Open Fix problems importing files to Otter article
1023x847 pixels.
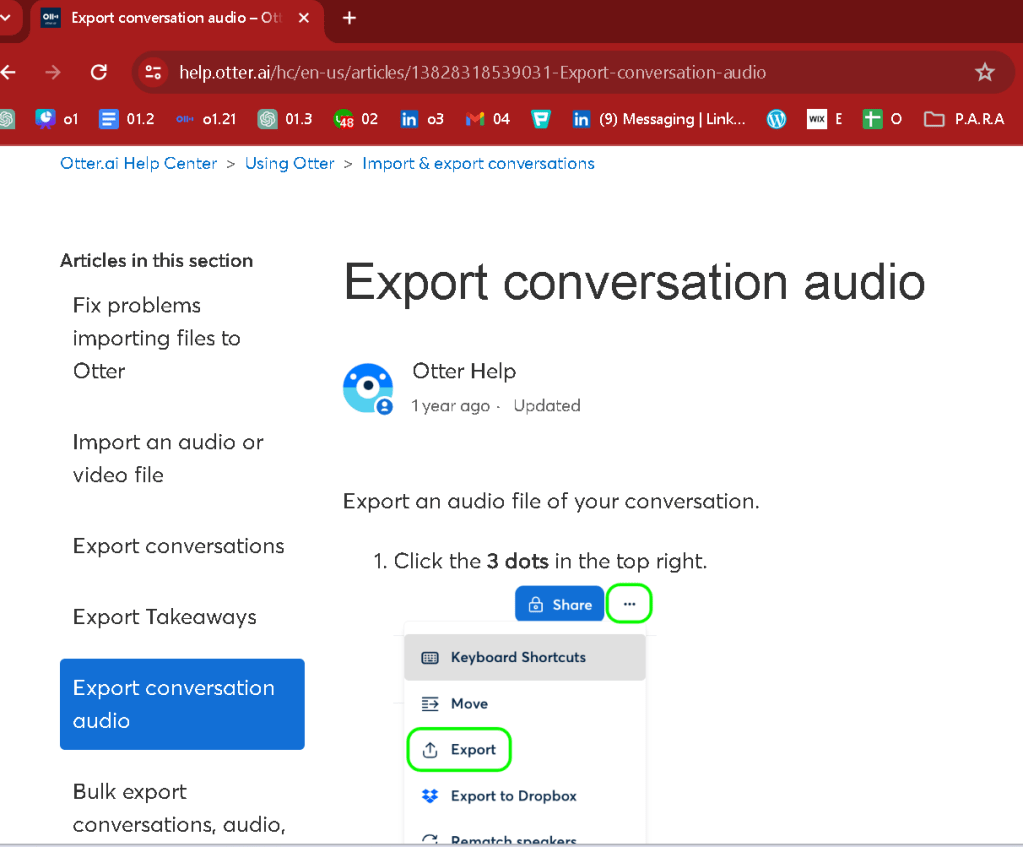point(157,338)
